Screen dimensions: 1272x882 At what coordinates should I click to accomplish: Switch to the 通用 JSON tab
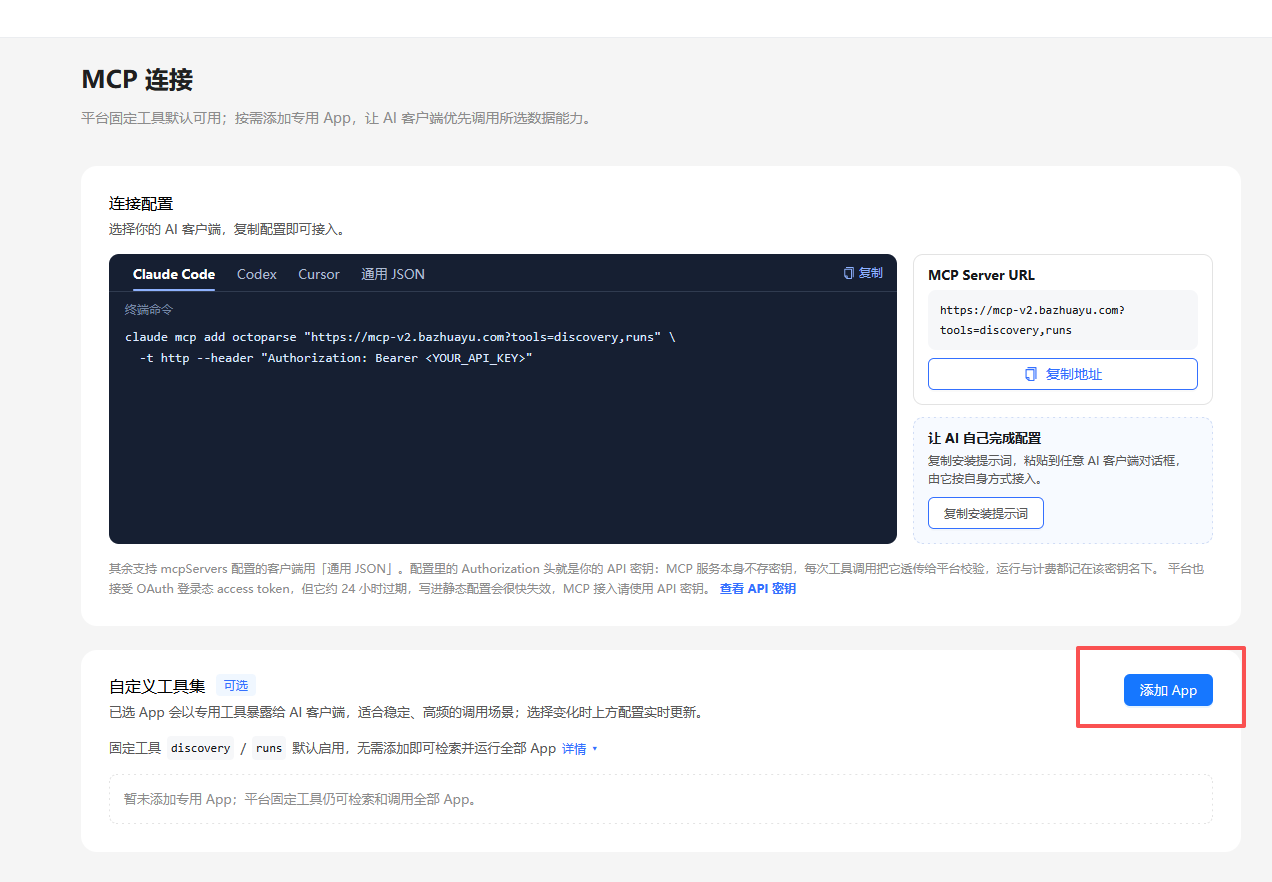(x=393, y=274)
